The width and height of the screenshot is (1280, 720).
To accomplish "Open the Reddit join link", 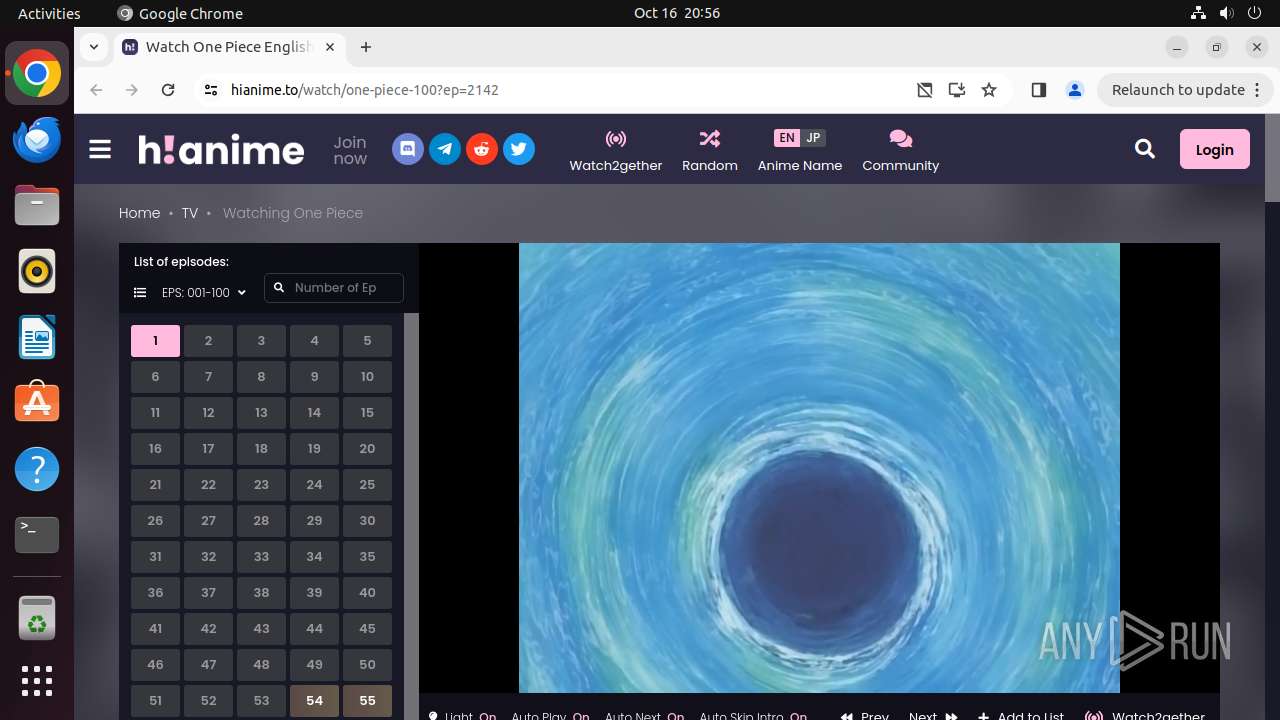I will point(481,149).
